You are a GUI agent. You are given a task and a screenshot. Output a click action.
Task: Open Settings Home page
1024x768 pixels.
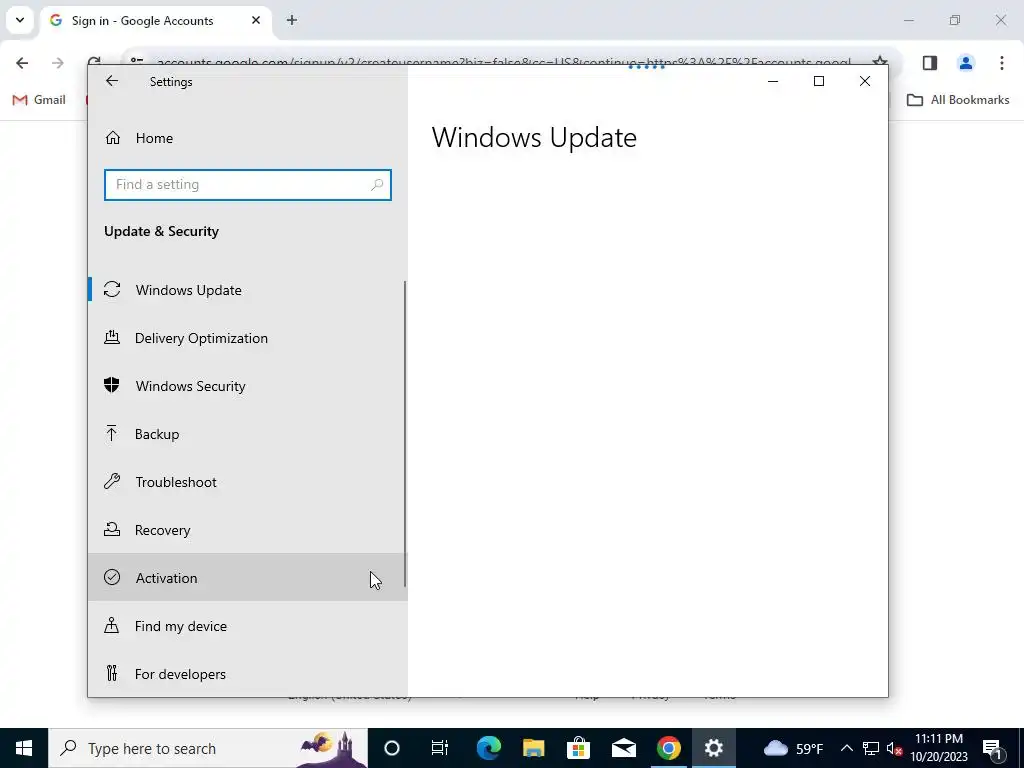pos(248,138)
